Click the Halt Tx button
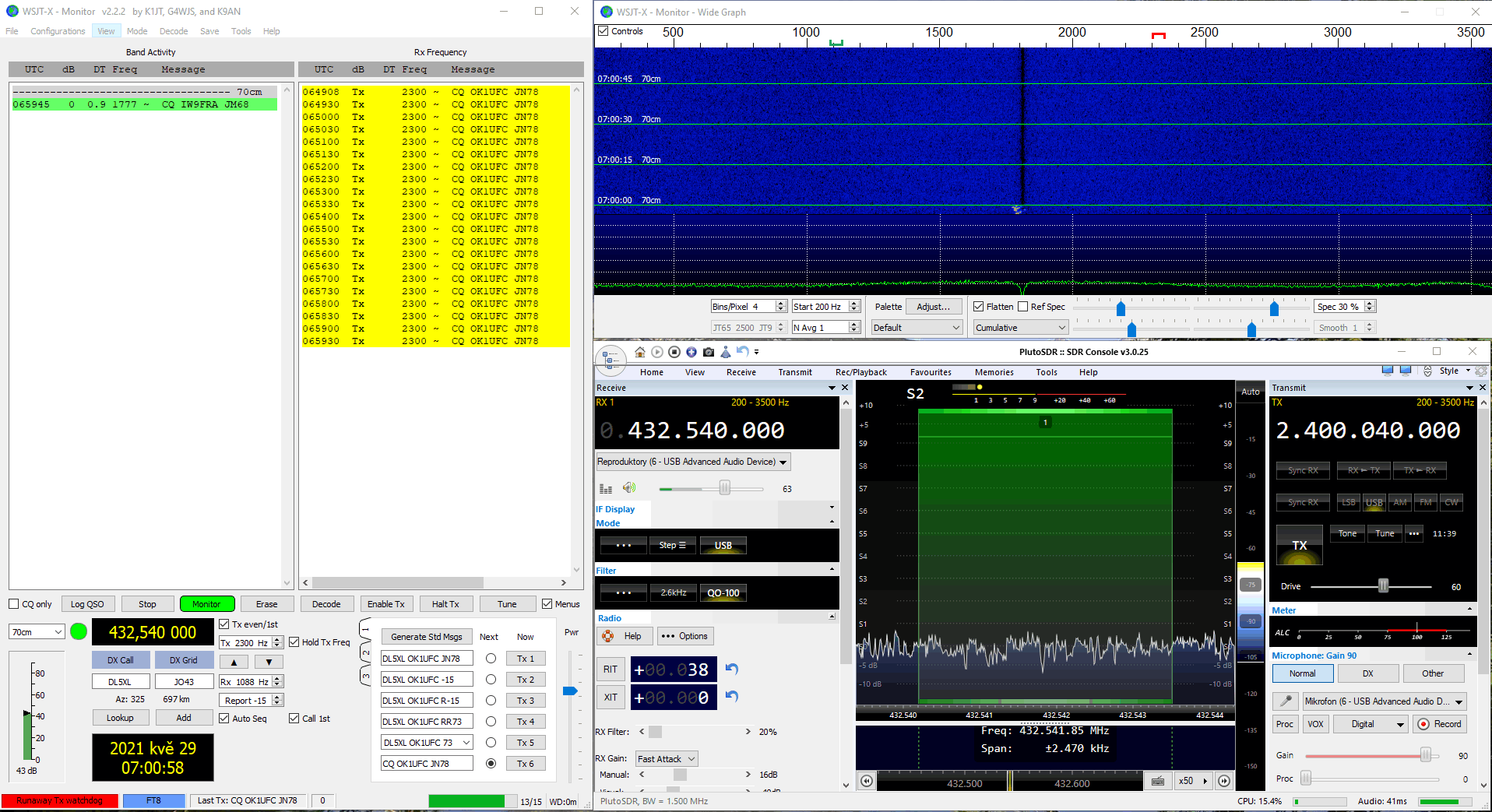The width and height of the screenshot is (1492, 812). click(445, 604)
